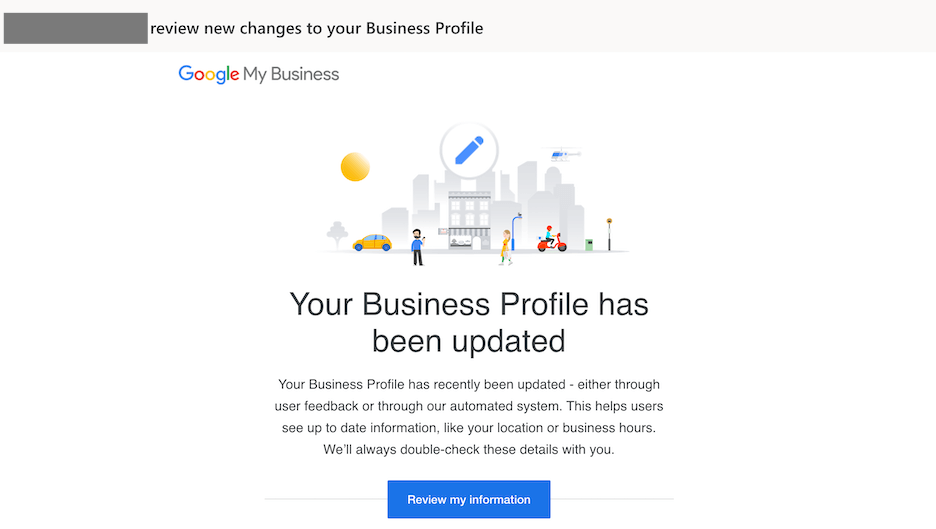Click the email subject line text
The width and height of the screenshot is (936, 529).
316,28
